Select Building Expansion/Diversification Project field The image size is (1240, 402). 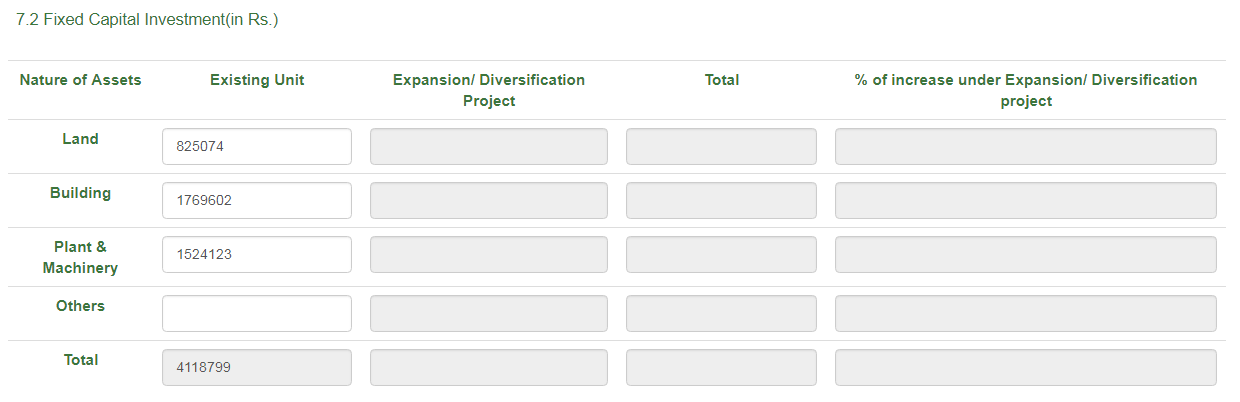tap(488, 200)
